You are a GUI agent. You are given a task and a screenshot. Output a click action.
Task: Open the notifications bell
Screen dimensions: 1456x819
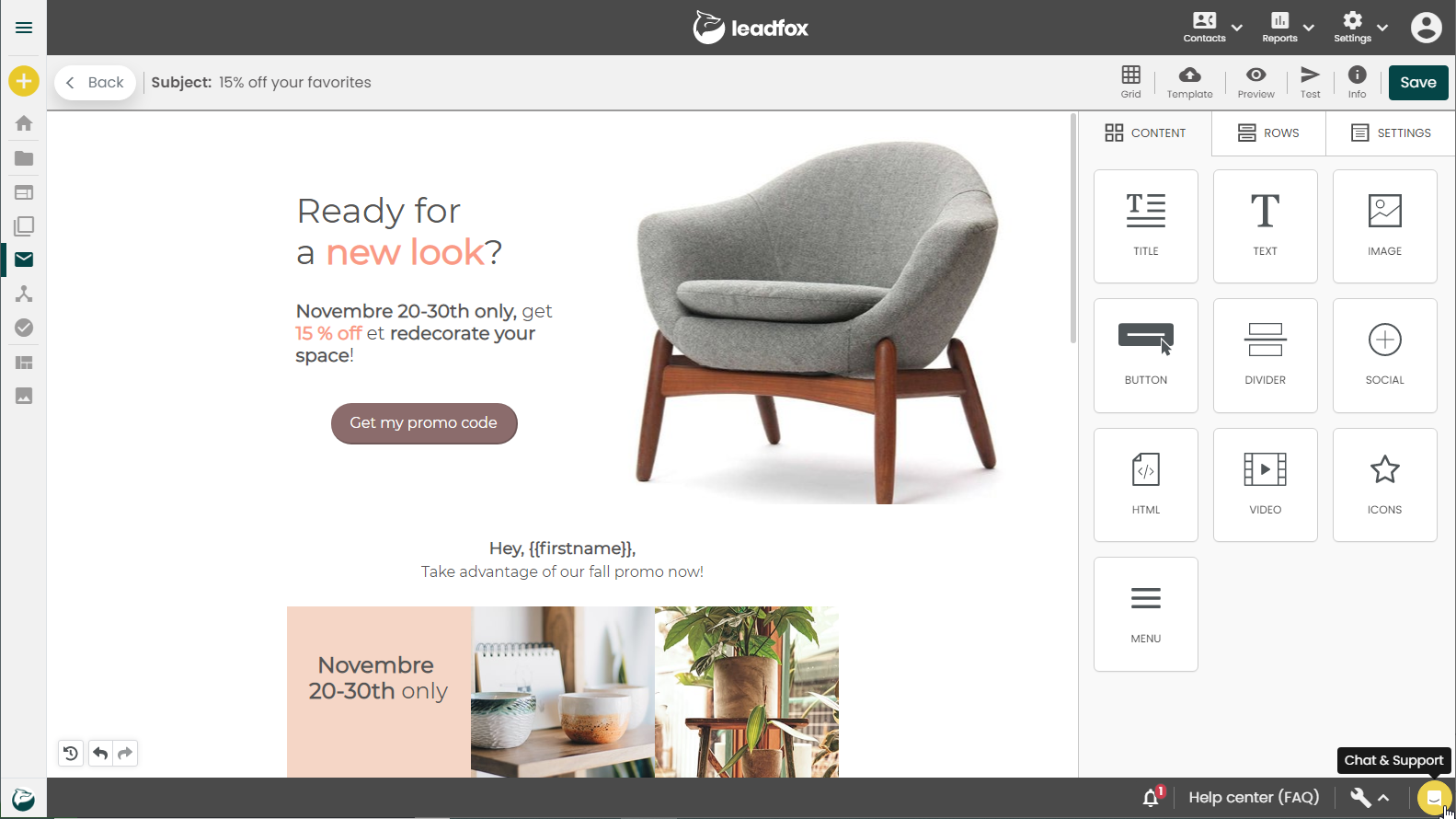coord(1152,798)
